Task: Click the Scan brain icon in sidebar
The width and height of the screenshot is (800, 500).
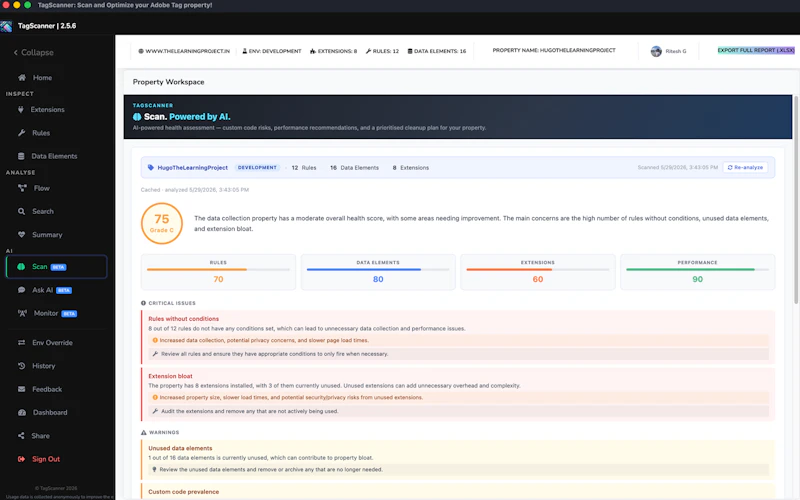Action: coord(21,267)
